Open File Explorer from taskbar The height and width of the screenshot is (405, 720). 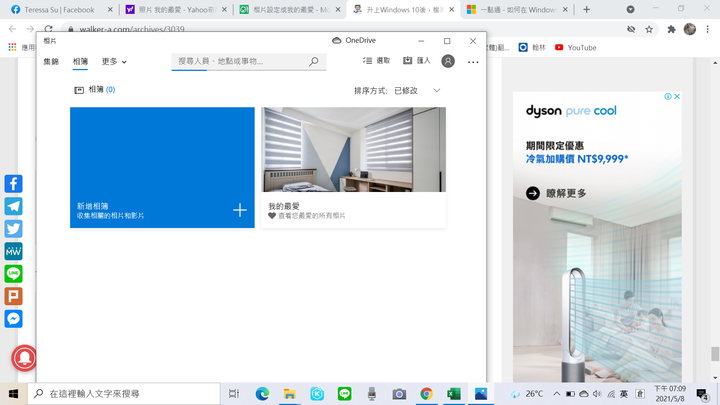tap(289, 394)
